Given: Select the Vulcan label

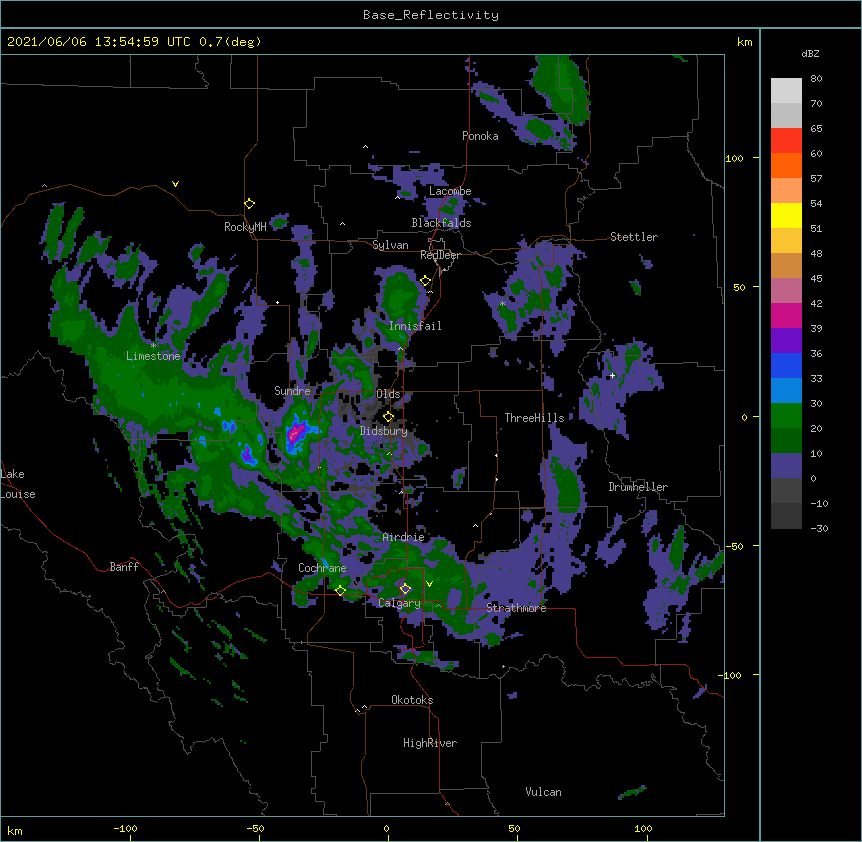Looking at the screenshot, I should click(543, 792).
